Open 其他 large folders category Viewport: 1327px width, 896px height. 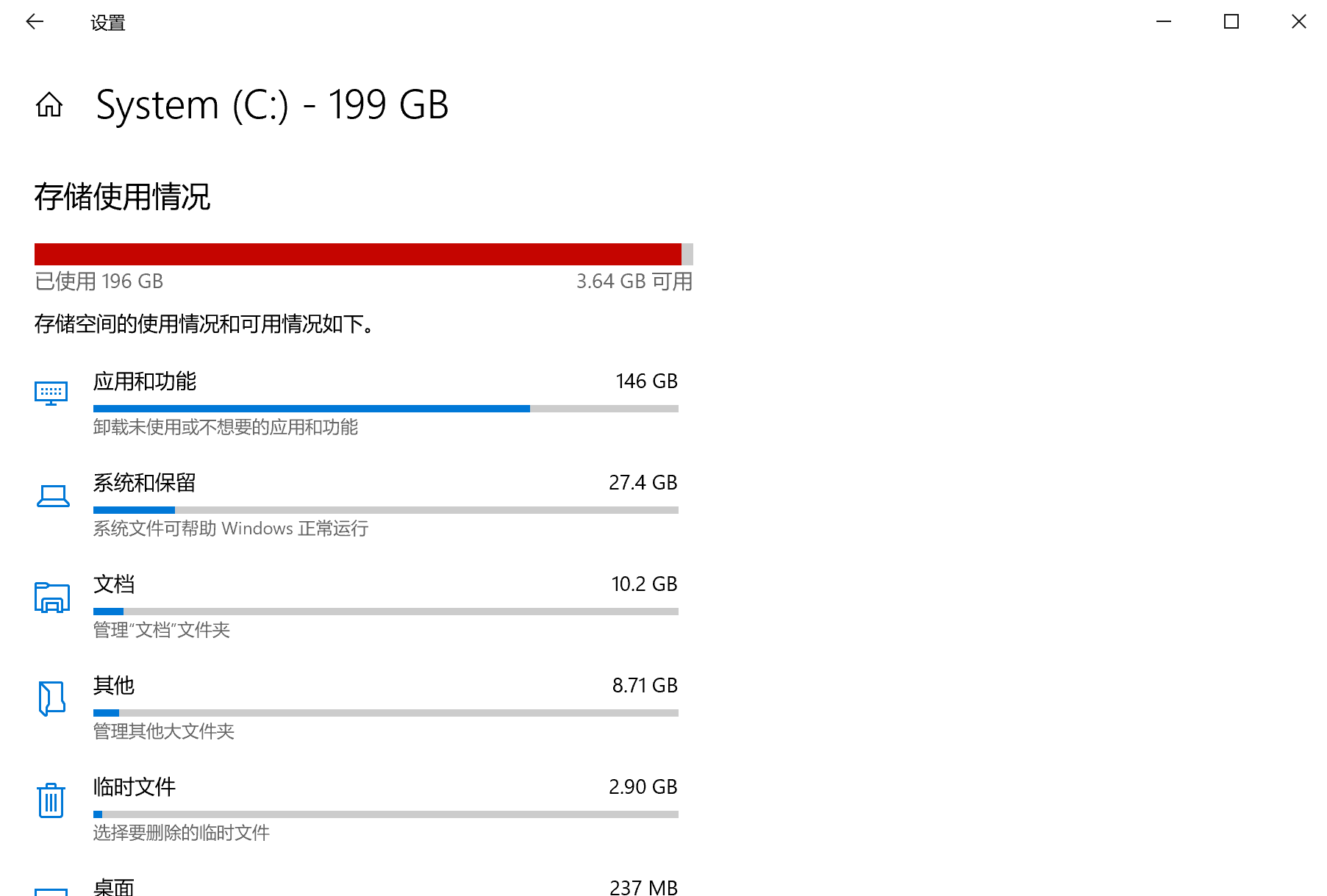(x=114, y=686)
